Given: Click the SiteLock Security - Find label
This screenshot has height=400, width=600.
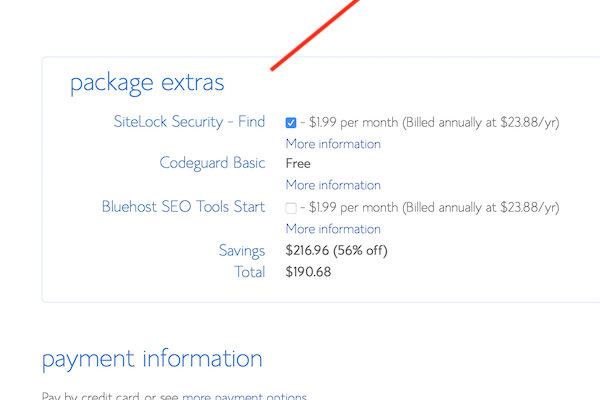Looking at the screenshot, I should point(189,122).
